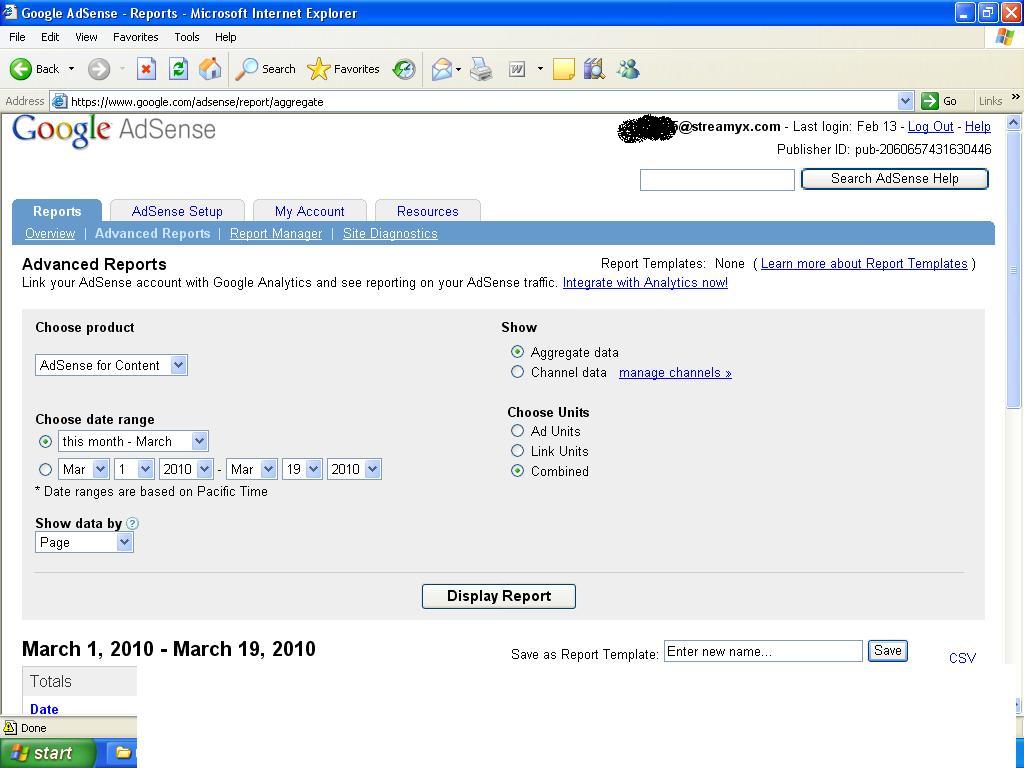Click the Research books toolbar icon

(594, 69)
